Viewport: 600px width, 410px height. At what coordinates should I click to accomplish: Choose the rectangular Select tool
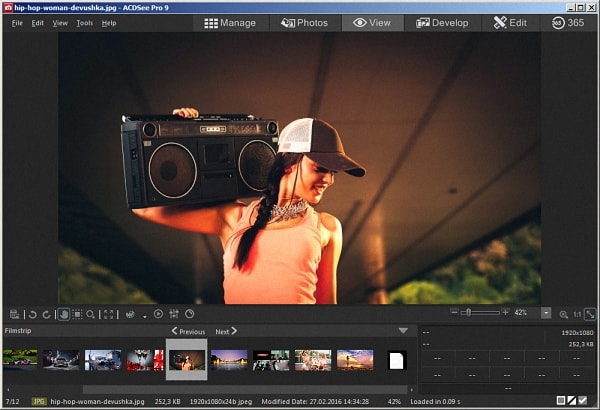[77, 314]
